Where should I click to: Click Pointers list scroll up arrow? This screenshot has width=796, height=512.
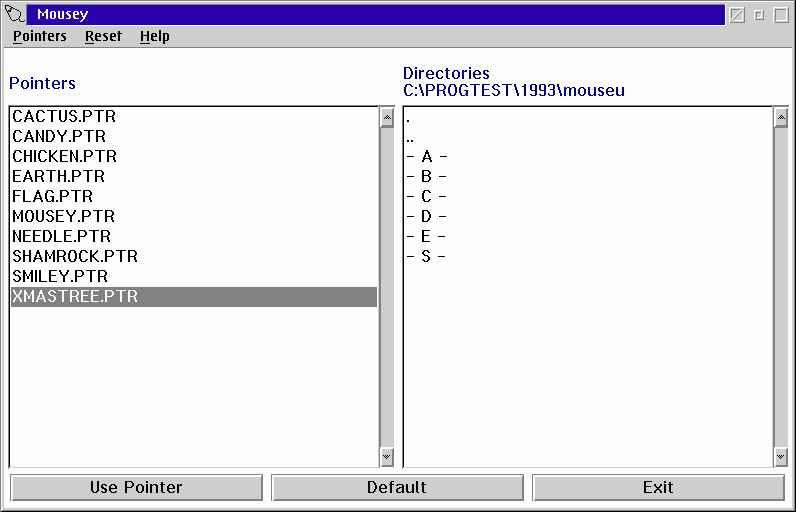tap(387, 118)
